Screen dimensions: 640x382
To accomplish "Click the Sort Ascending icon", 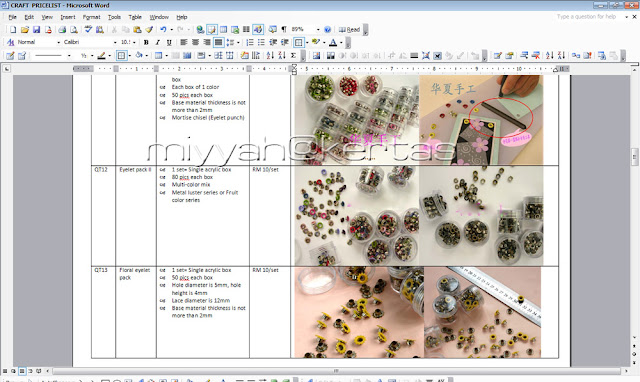I will point(270,56).
